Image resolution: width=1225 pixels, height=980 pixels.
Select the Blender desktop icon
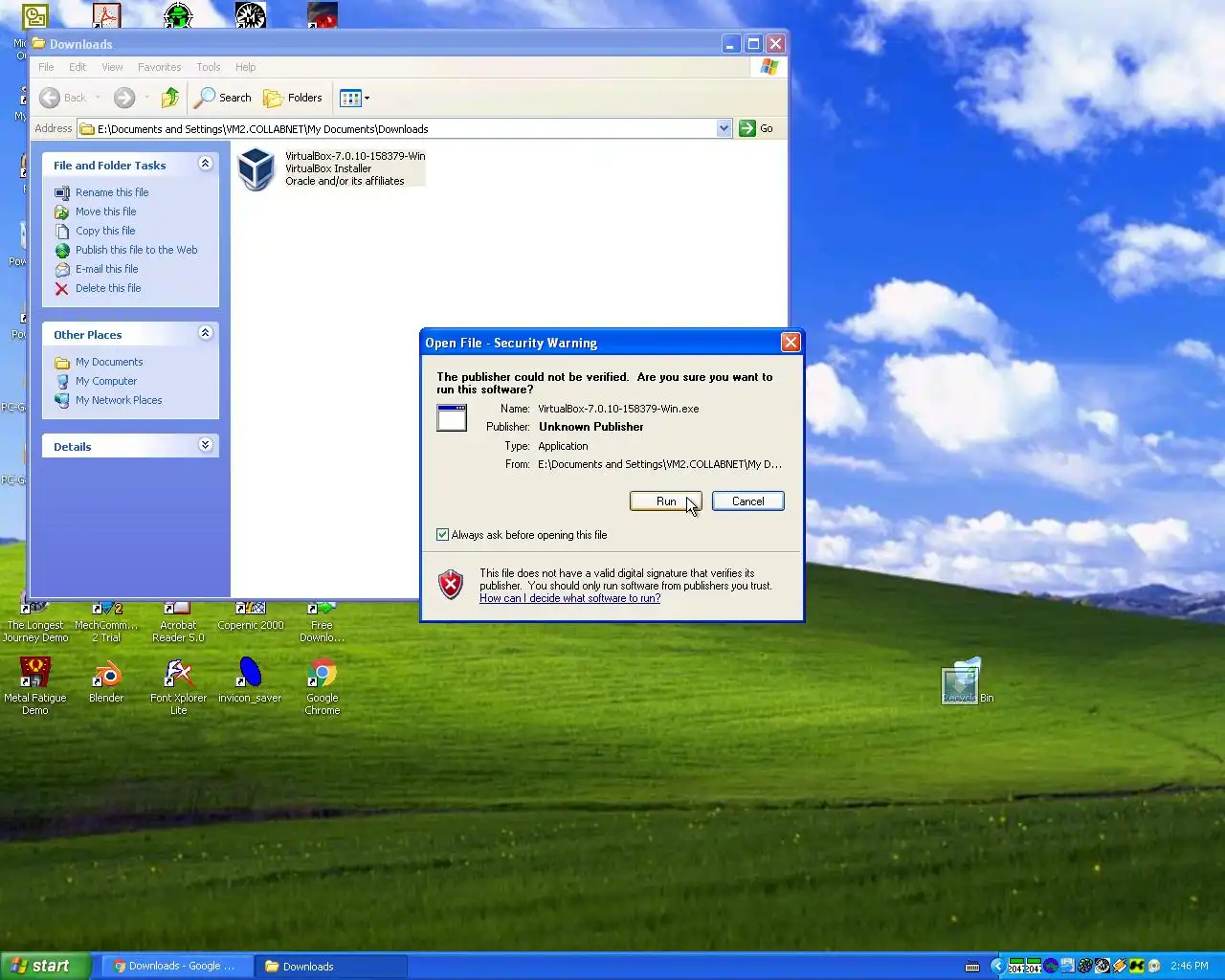coord(106,680)
